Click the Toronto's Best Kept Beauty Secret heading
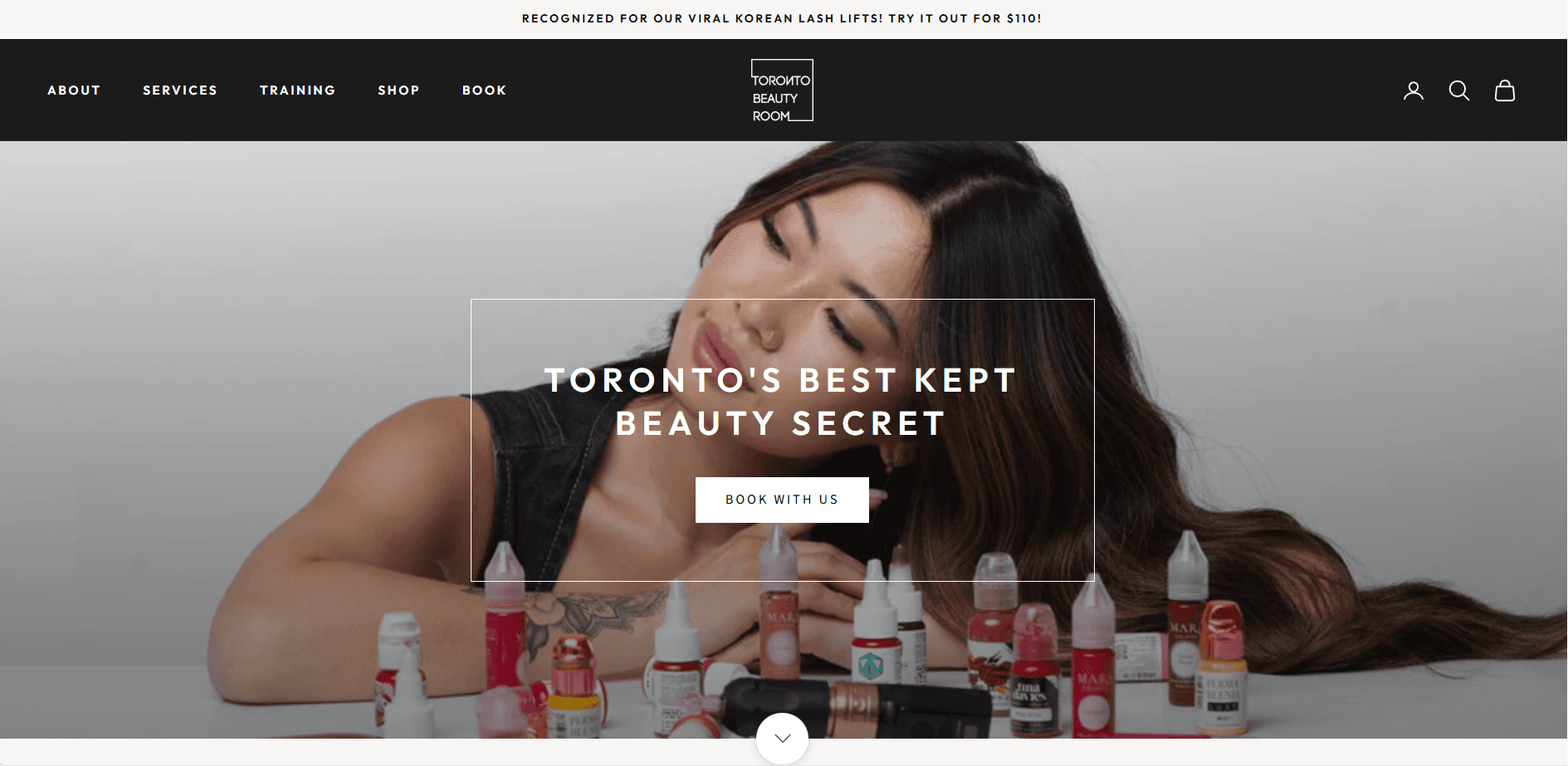The height and width of the screenshot is (766, 1568). point(782,402)
